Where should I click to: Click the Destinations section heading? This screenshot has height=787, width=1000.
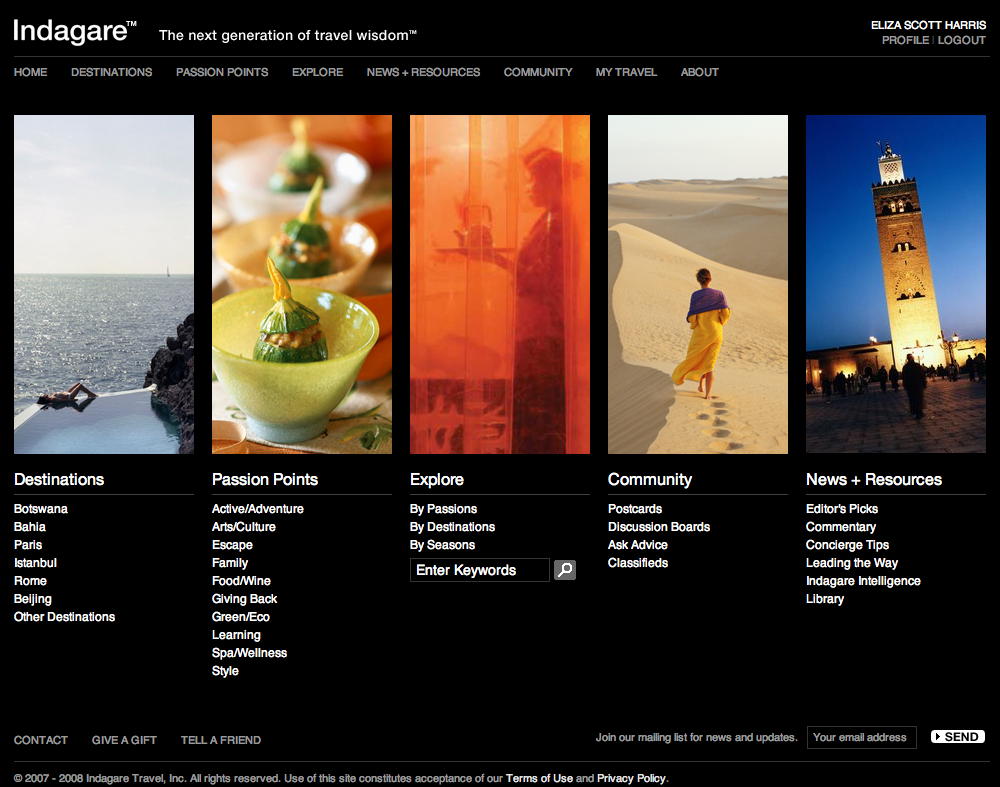pos(59,480)
